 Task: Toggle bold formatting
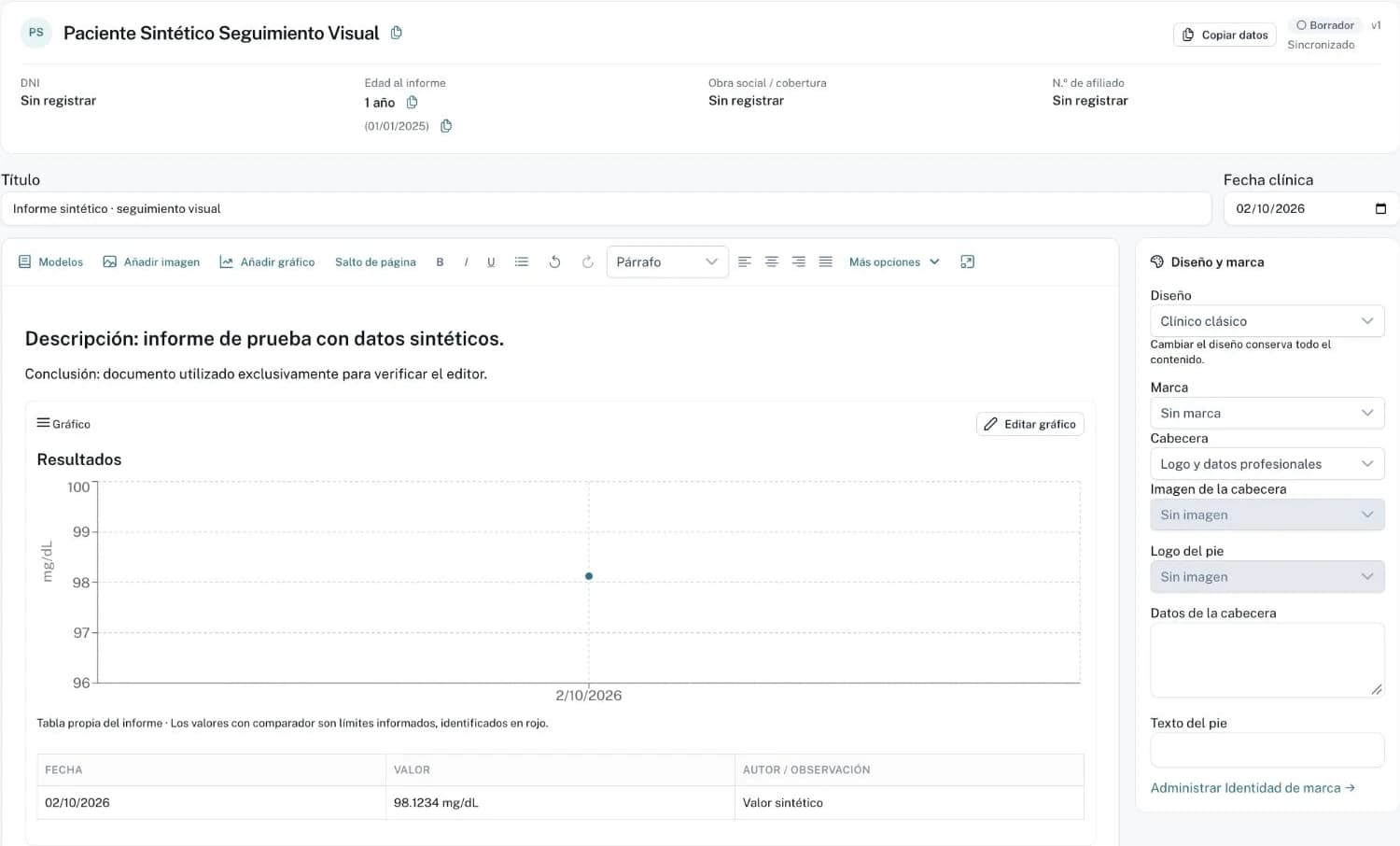pos(440,262)
